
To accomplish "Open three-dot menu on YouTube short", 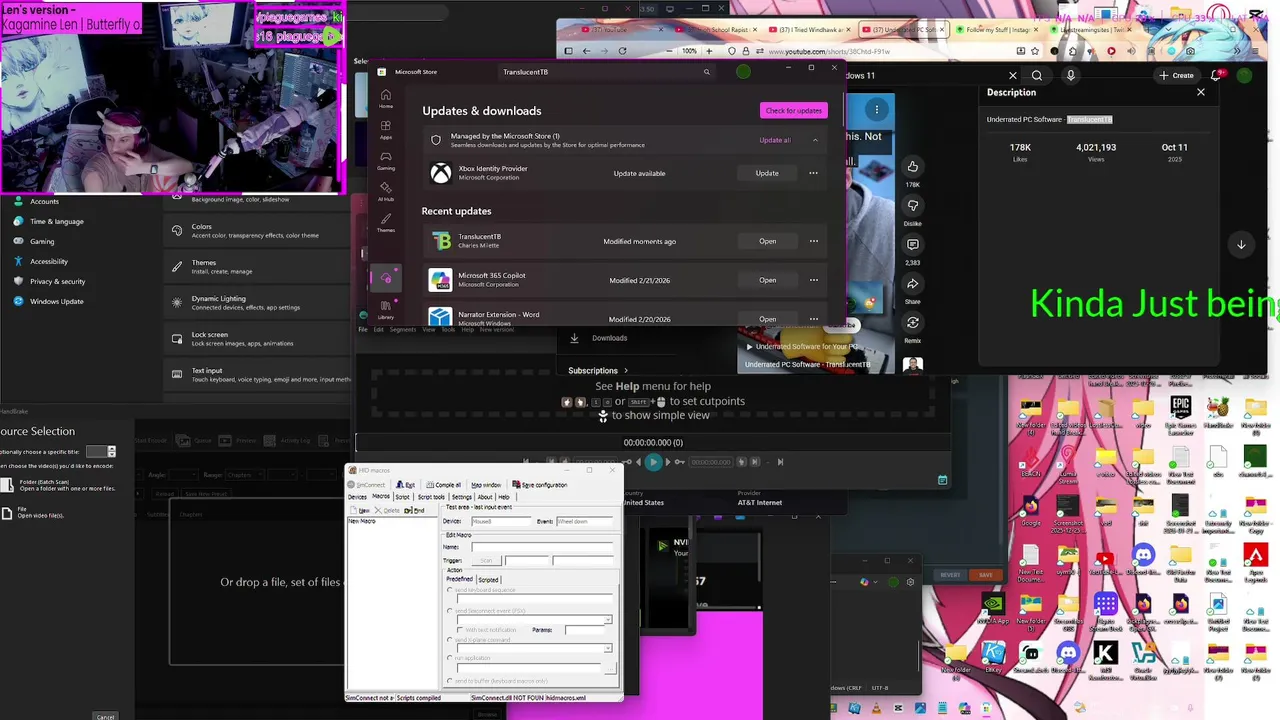I will (x=876, y=109).
